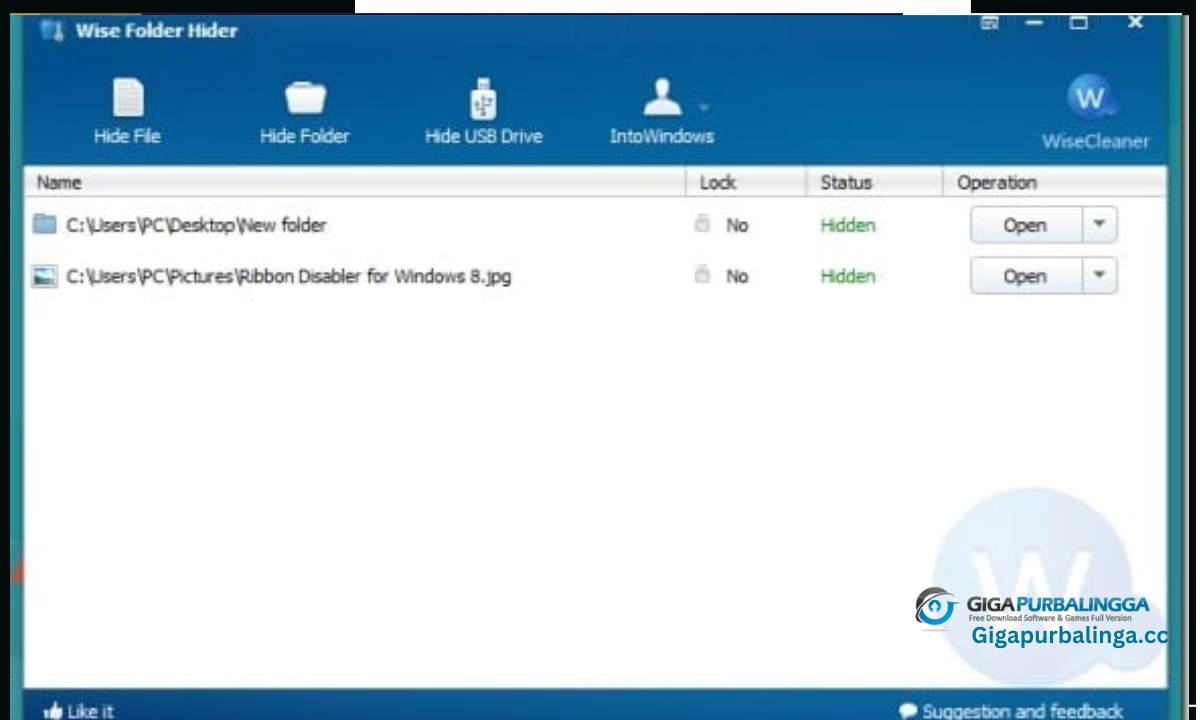Viewport: 1200px width, 720px height.
Task: Click lock icon in Ribbon Disabler row
Action: point(702,275)
